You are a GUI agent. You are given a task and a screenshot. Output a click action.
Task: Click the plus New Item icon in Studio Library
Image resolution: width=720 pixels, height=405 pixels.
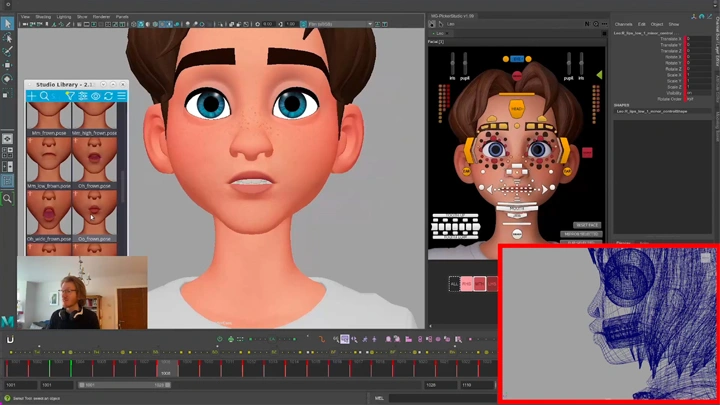tap(32, 97)
